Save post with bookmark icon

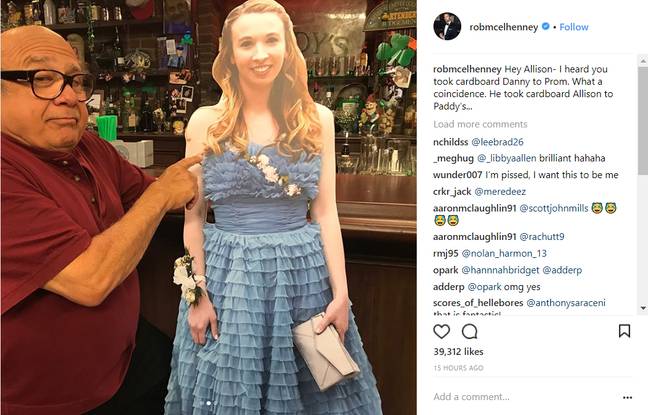(x=624, y=331)
